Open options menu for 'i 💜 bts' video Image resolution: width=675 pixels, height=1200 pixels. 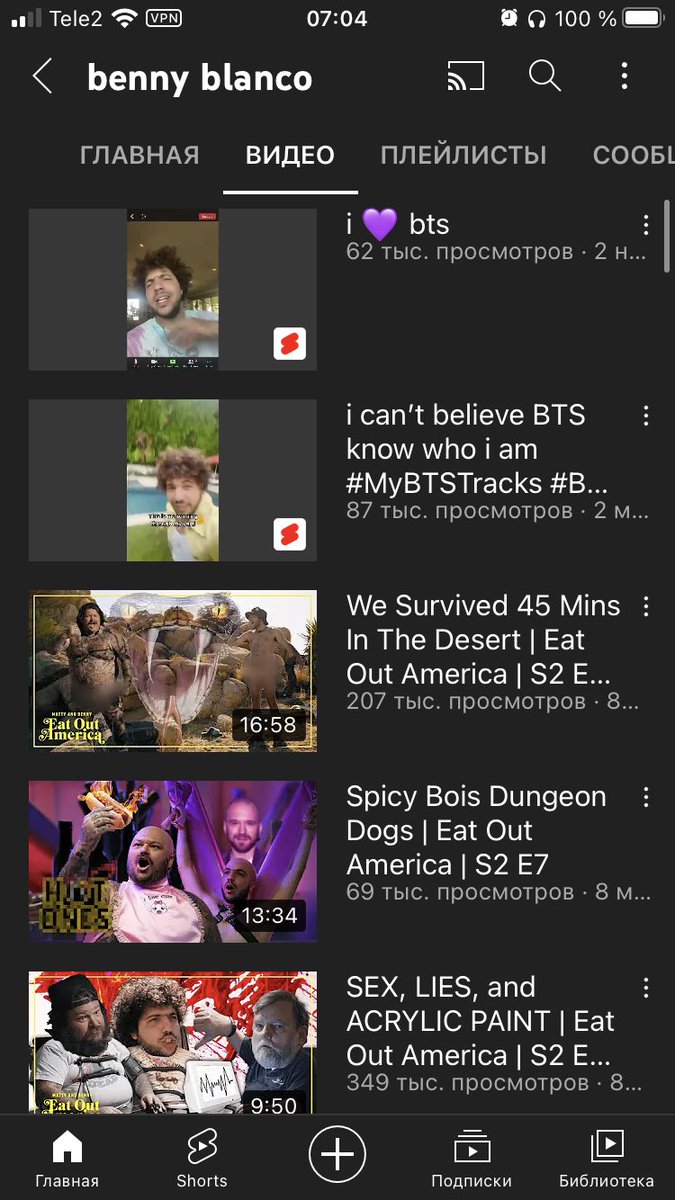coord(646,225)
